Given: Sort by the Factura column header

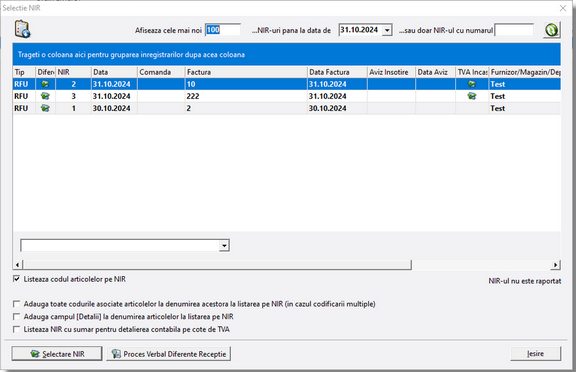Looking at the screenshot, I should tap(246, 72).
